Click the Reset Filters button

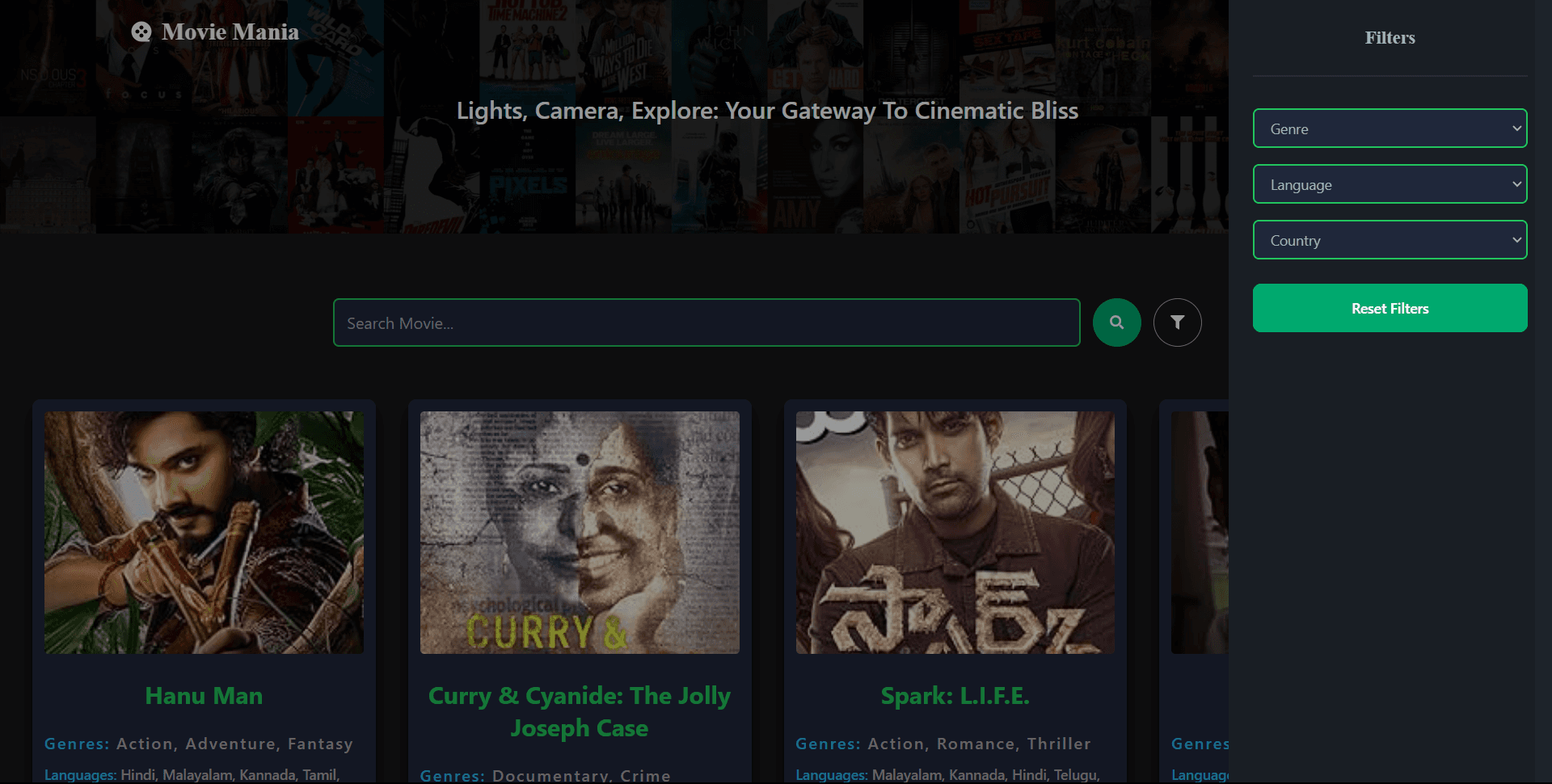[x=1390, y=308]
